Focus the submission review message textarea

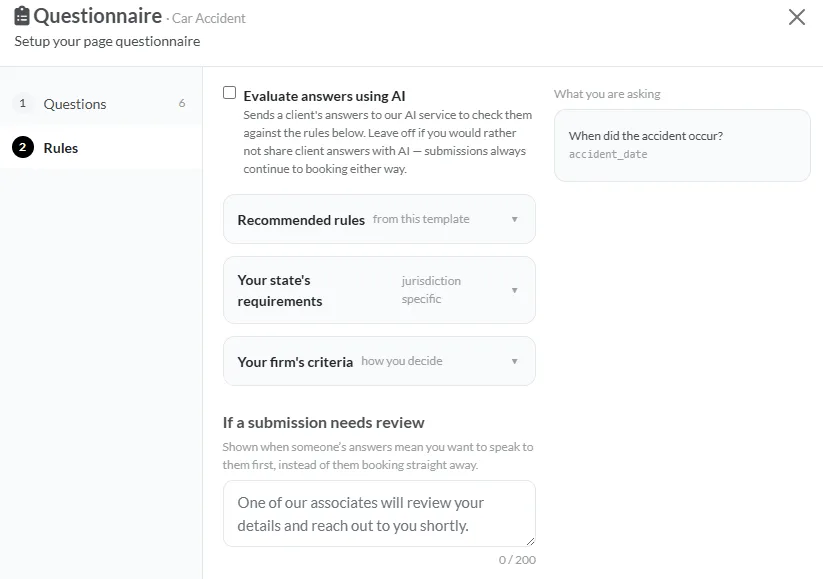pyautogui.click(x=379, y=513)
